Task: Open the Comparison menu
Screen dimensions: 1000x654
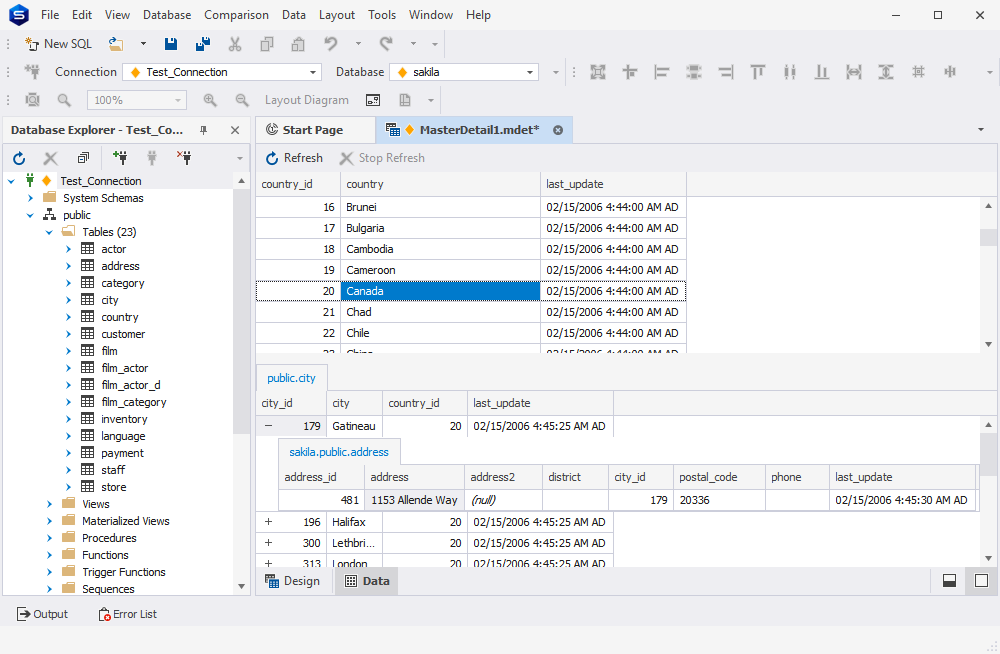Action: click(236, 15)
